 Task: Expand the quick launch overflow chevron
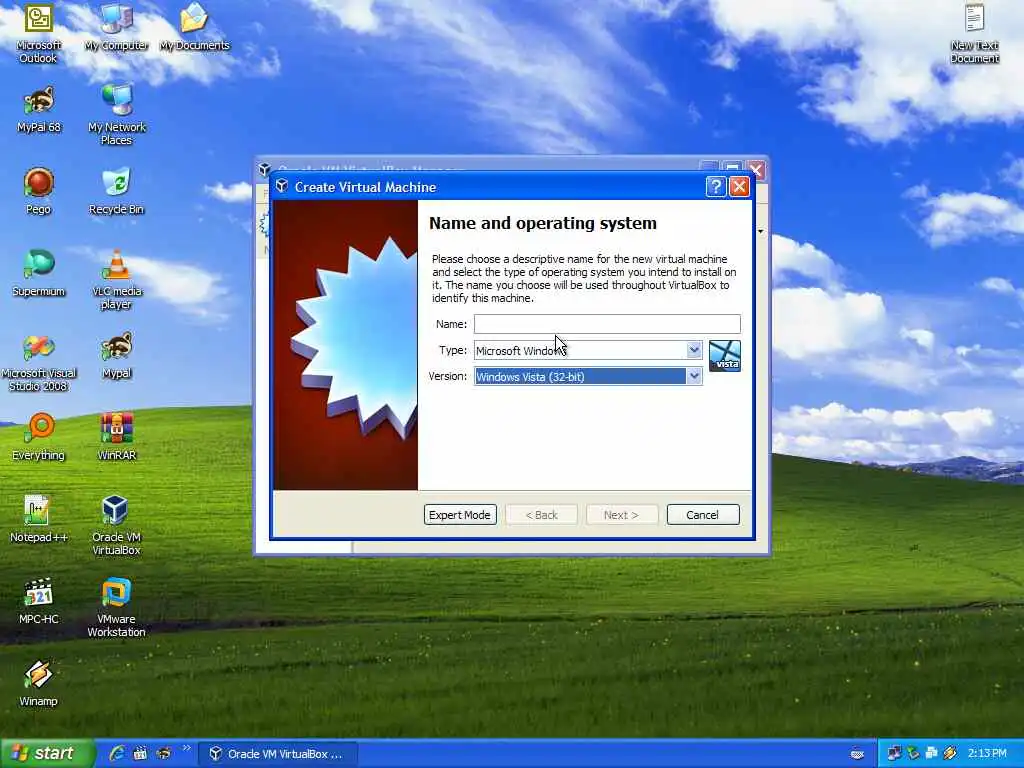point(186,748)
